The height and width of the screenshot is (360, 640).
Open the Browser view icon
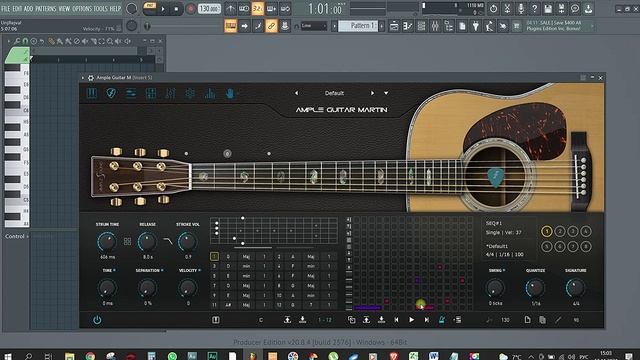point(449,26)
